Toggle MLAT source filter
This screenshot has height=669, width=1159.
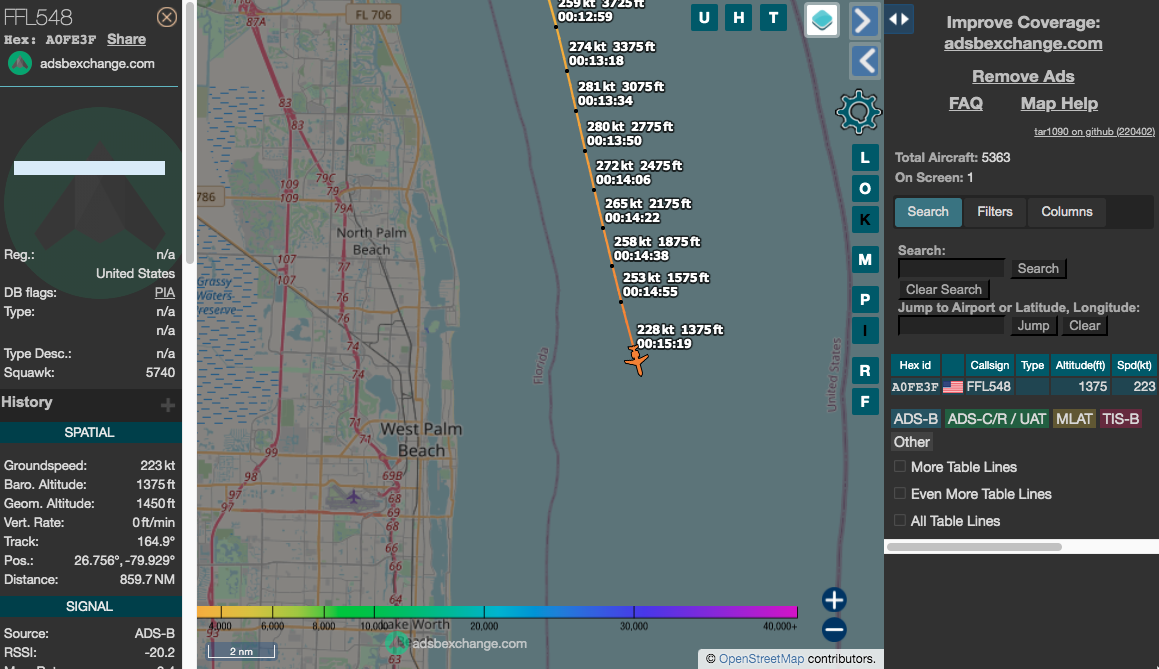point(1074,419)
